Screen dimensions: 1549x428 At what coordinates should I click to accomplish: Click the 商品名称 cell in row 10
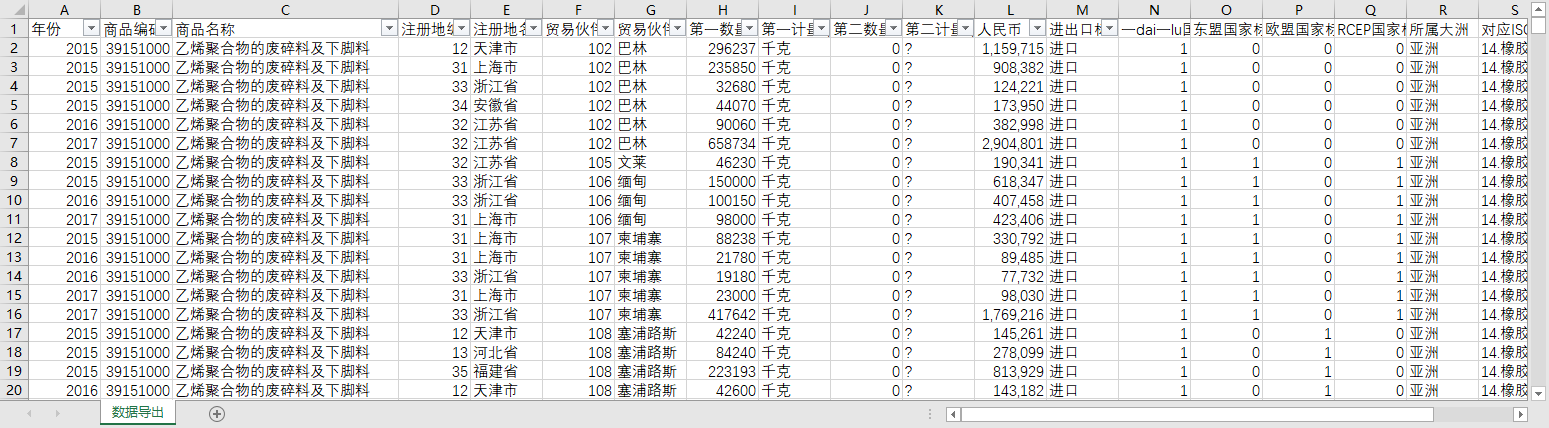pos(285,200)
